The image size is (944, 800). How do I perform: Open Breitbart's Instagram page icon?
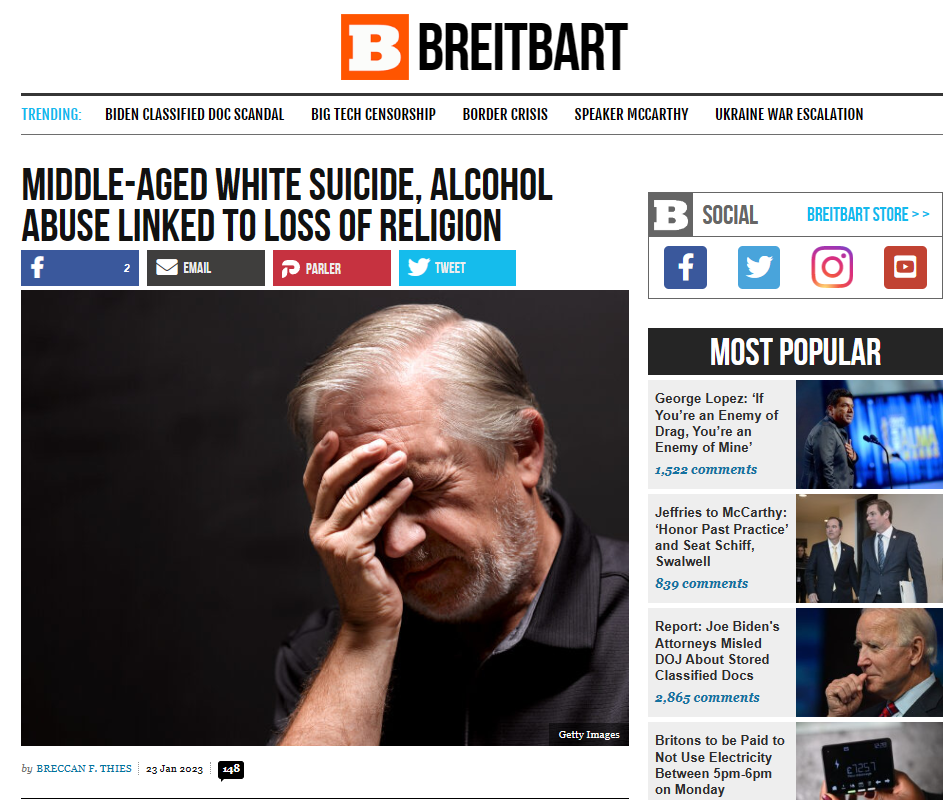[x=832, y=267]
